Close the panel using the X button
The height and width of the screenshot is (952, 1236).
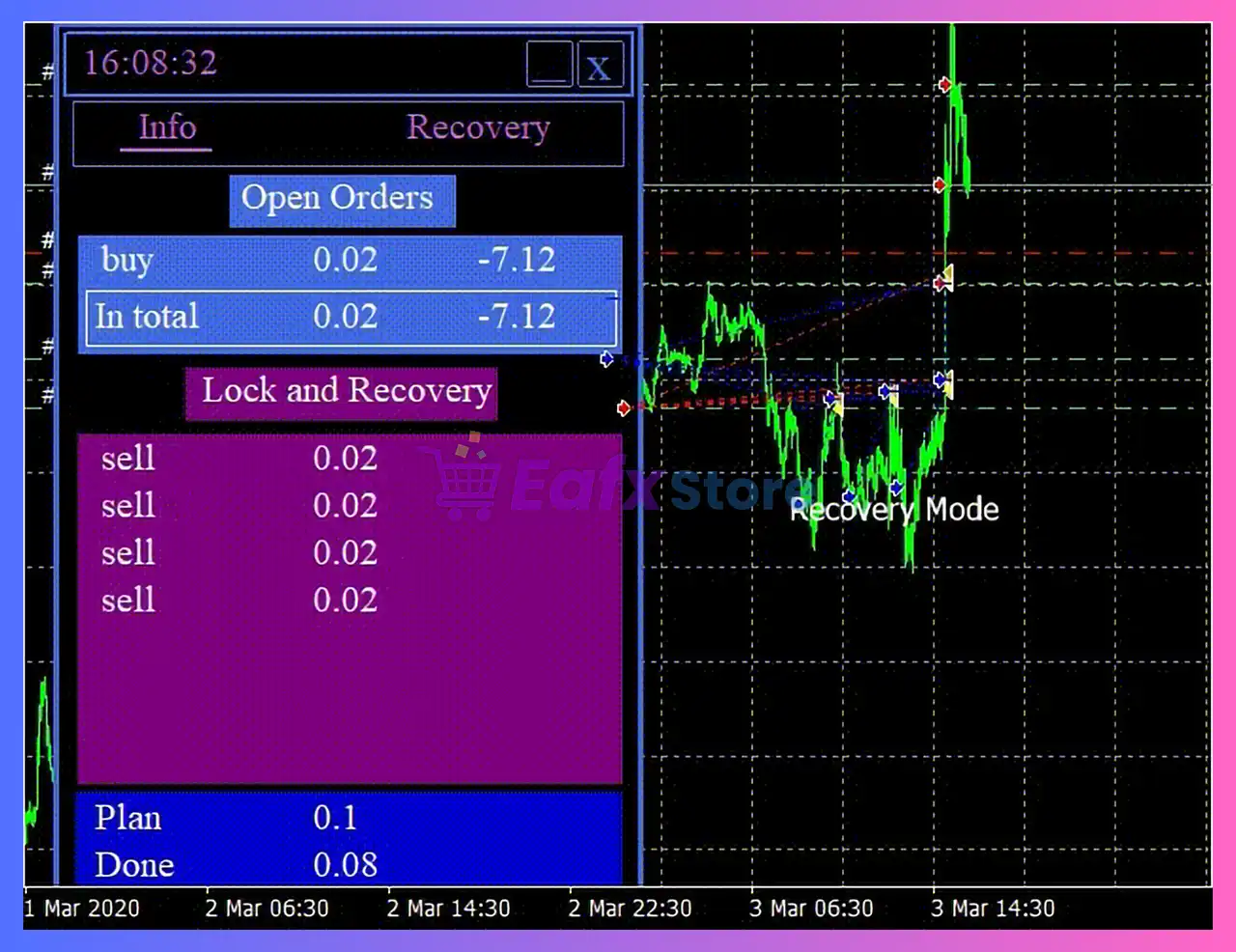(600, 67)
